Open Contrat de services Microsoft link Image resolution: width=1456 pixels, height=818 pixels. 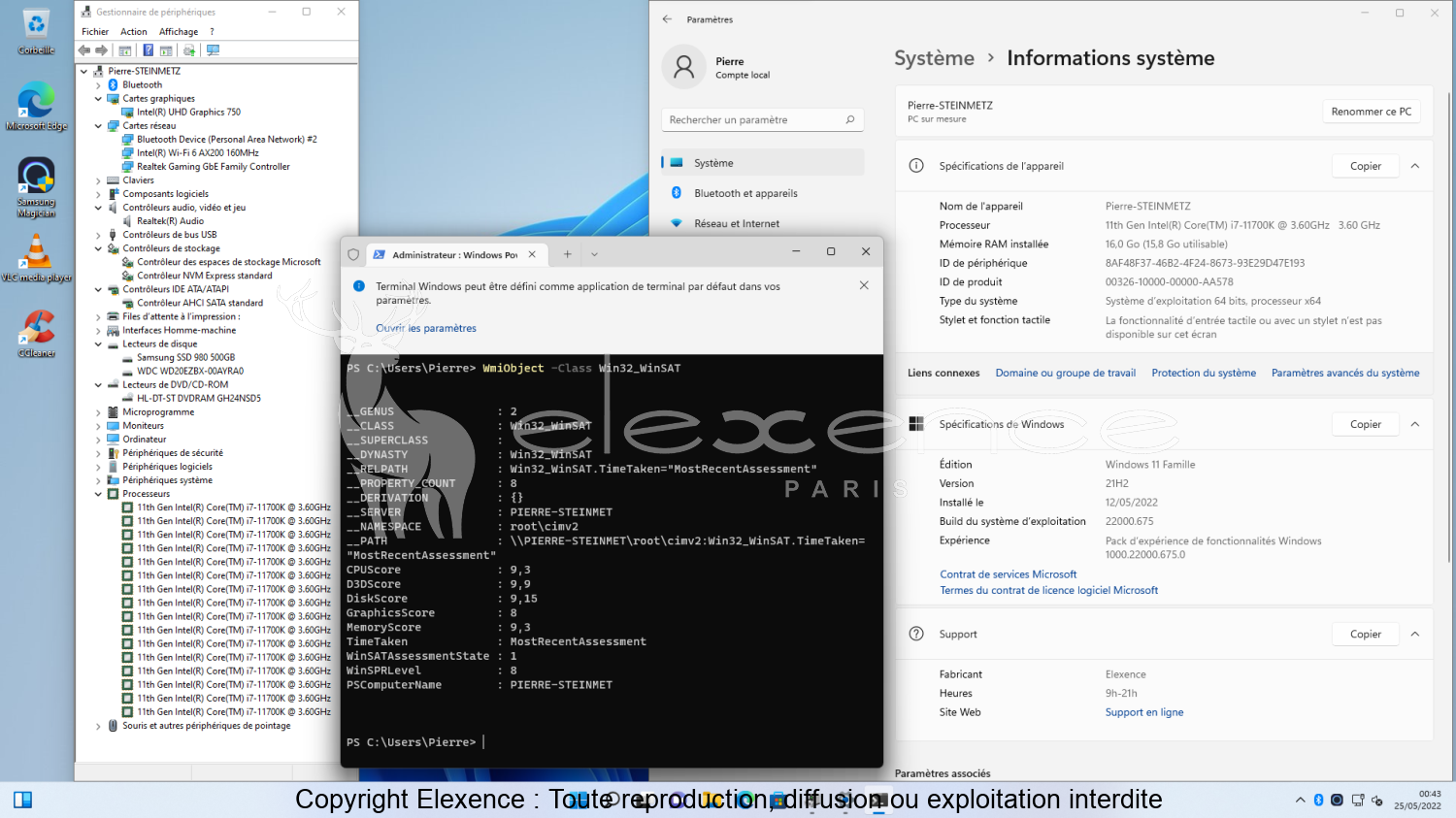[x=1008, y=574]
